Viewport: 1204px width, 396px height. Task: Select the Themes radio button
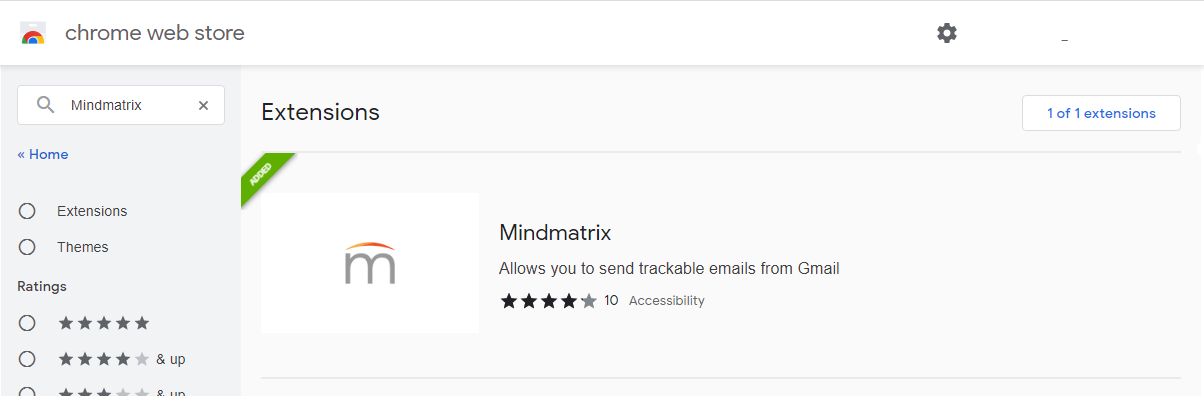27,247
